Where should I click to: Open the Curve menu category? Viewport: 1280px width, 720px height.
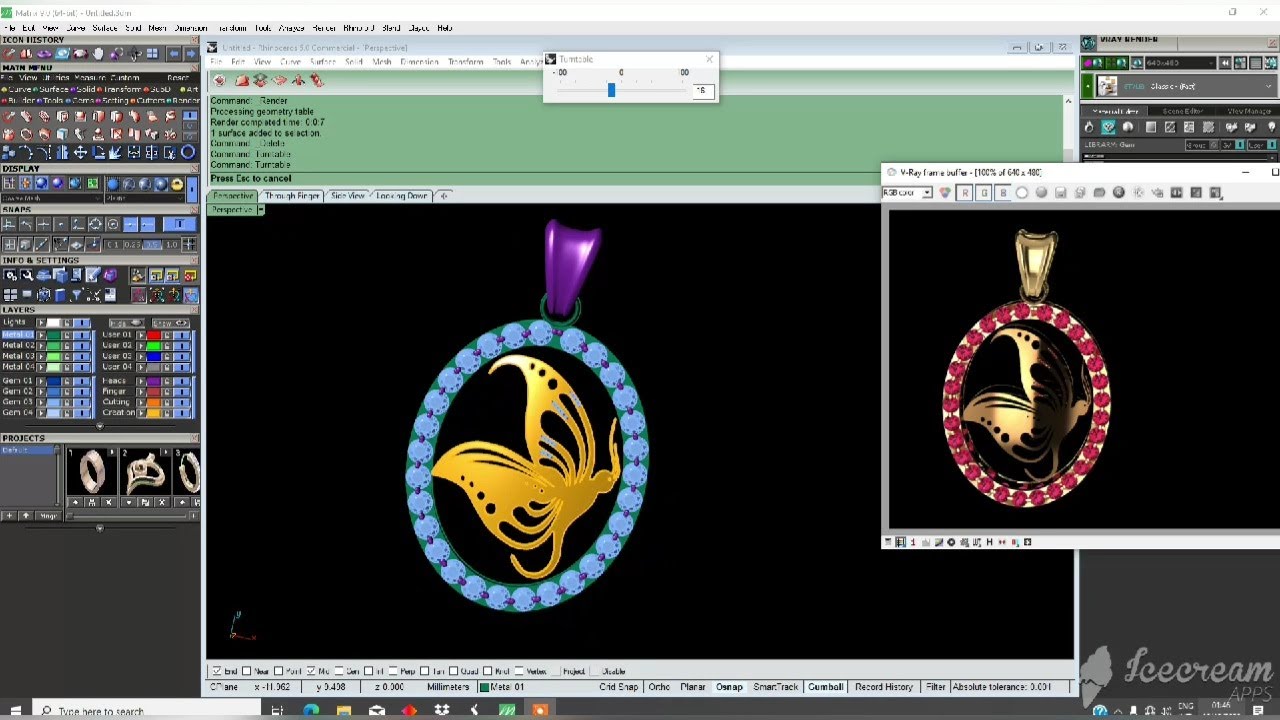pyautogui.click(x=16, y=89)
